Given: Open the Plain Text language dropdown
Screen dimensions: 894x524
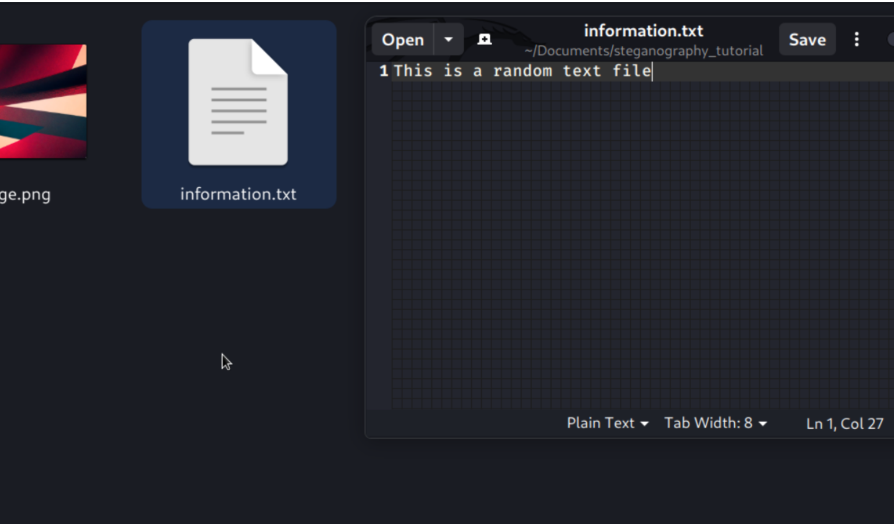Looking at the screenshot, I should (x=607, y=423).
